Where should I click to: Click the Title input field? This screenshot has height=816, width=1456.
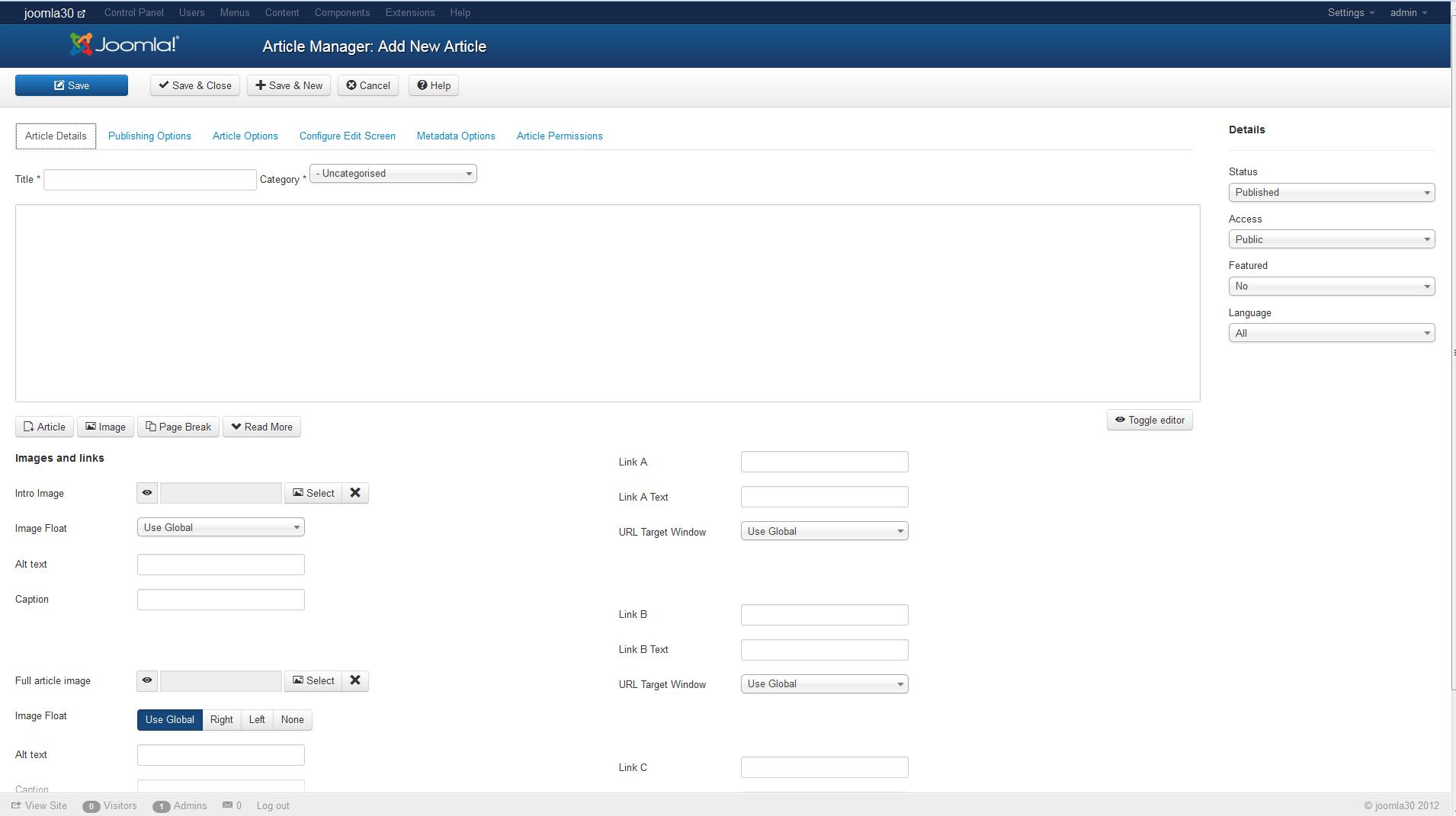click(x=150, y=180)
